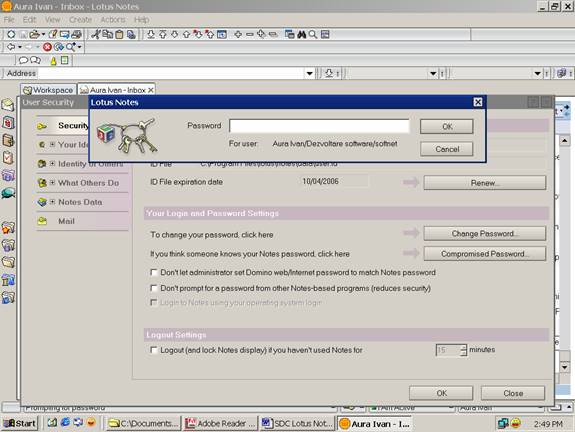The height and width of the screenshot is (432, 575).
Task: Switch to SDC Lotus Not... taskbar button
Action: tap(297, 424)
